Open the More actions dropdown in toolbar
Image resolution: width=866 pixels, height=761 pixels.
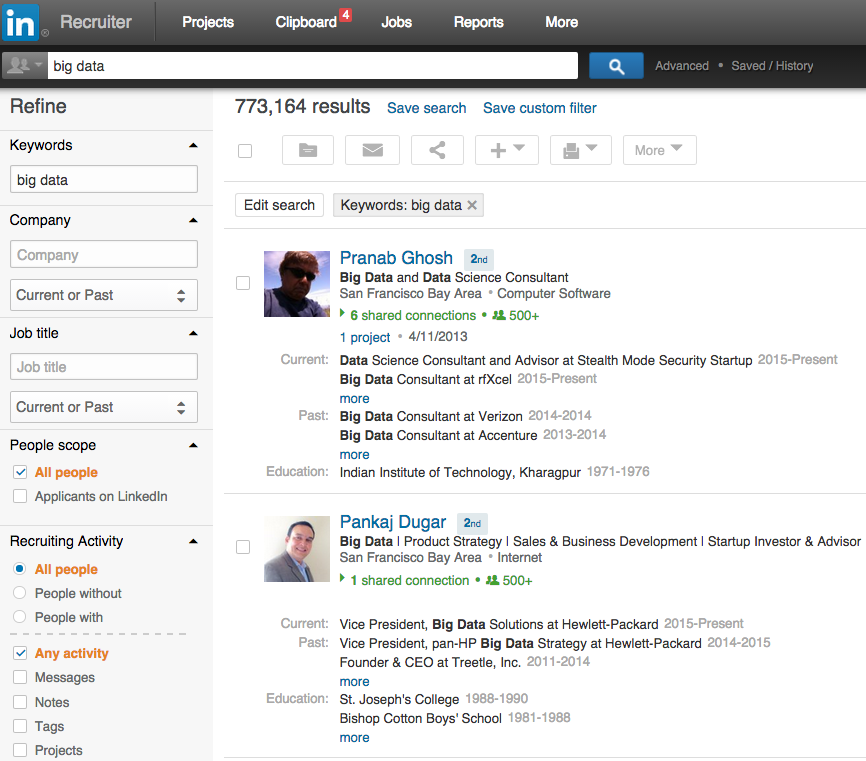pyautogui.click(x=659, y=150)
